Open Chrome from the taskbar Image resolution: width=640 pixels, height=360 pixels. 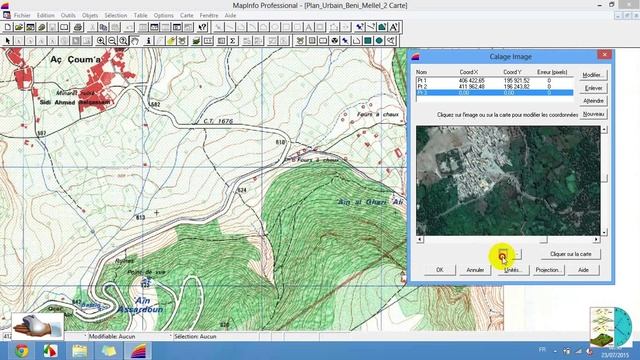[22, 351]
